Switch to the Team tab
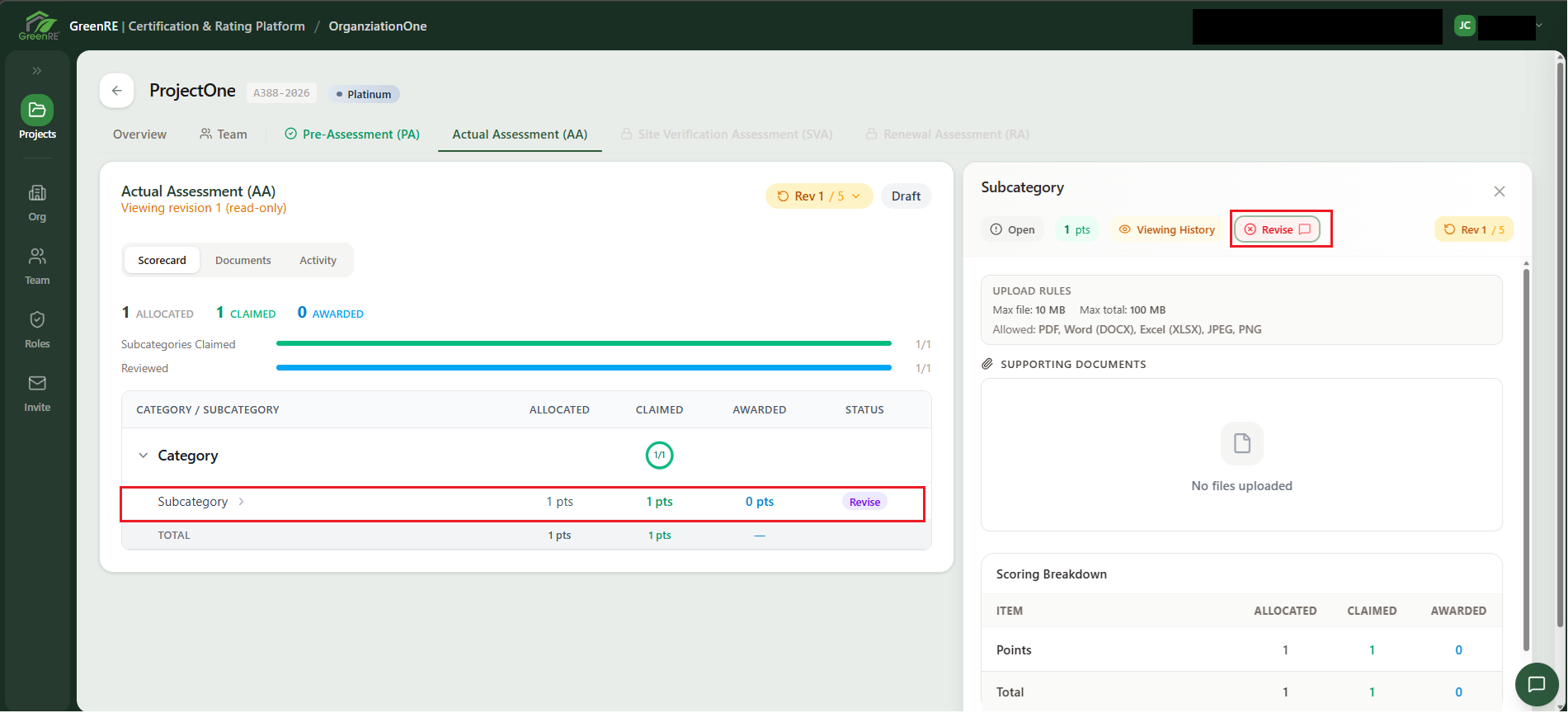The image size is (1568, 713). click(224, 135)
